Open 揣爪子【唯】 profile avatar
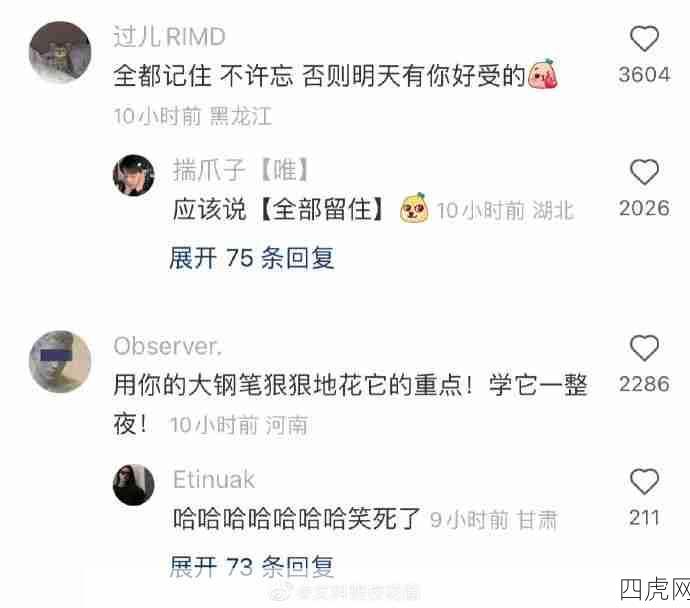This screenshot has height=608, width=690. pos(134,175)
